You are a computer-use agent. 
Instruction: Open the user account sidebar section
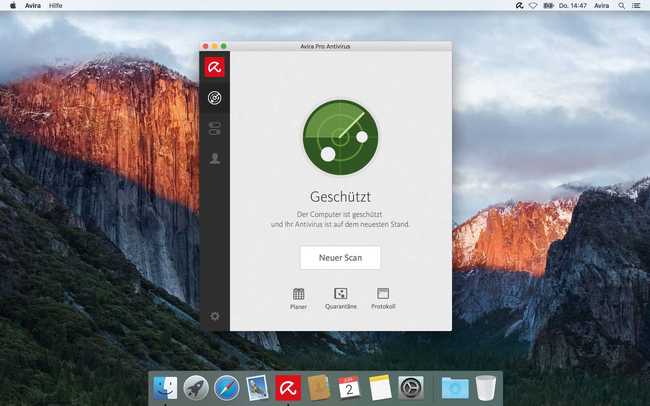(x=214, y=158)
